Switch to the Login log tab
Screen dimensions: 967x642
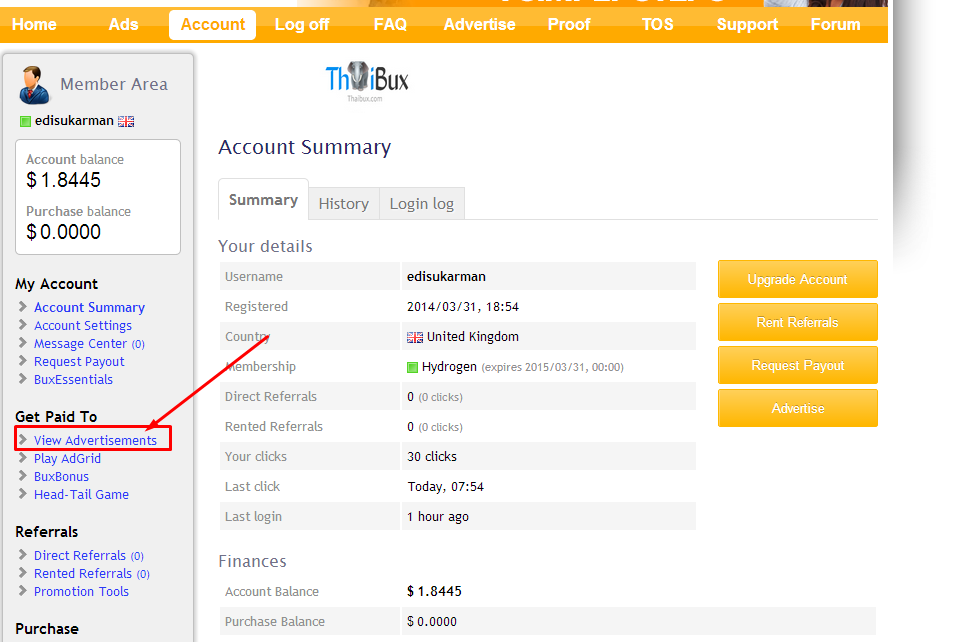point(422,204)
